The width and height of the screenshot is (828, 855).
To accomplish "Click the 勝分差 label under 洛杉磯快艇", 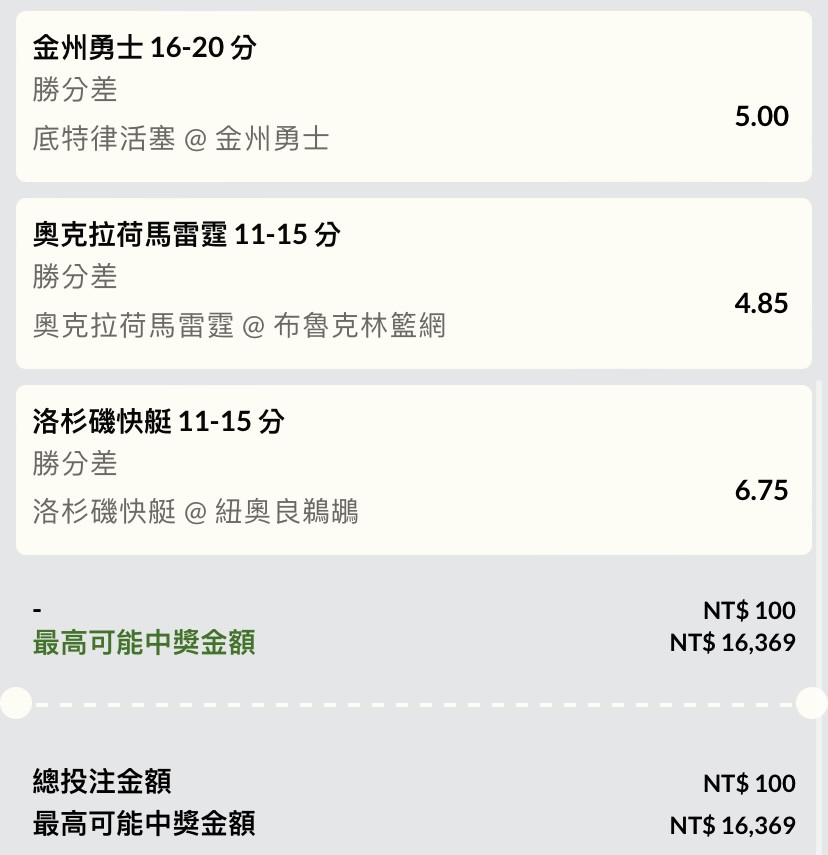I will pyautogui.click(x=75, y=463).
